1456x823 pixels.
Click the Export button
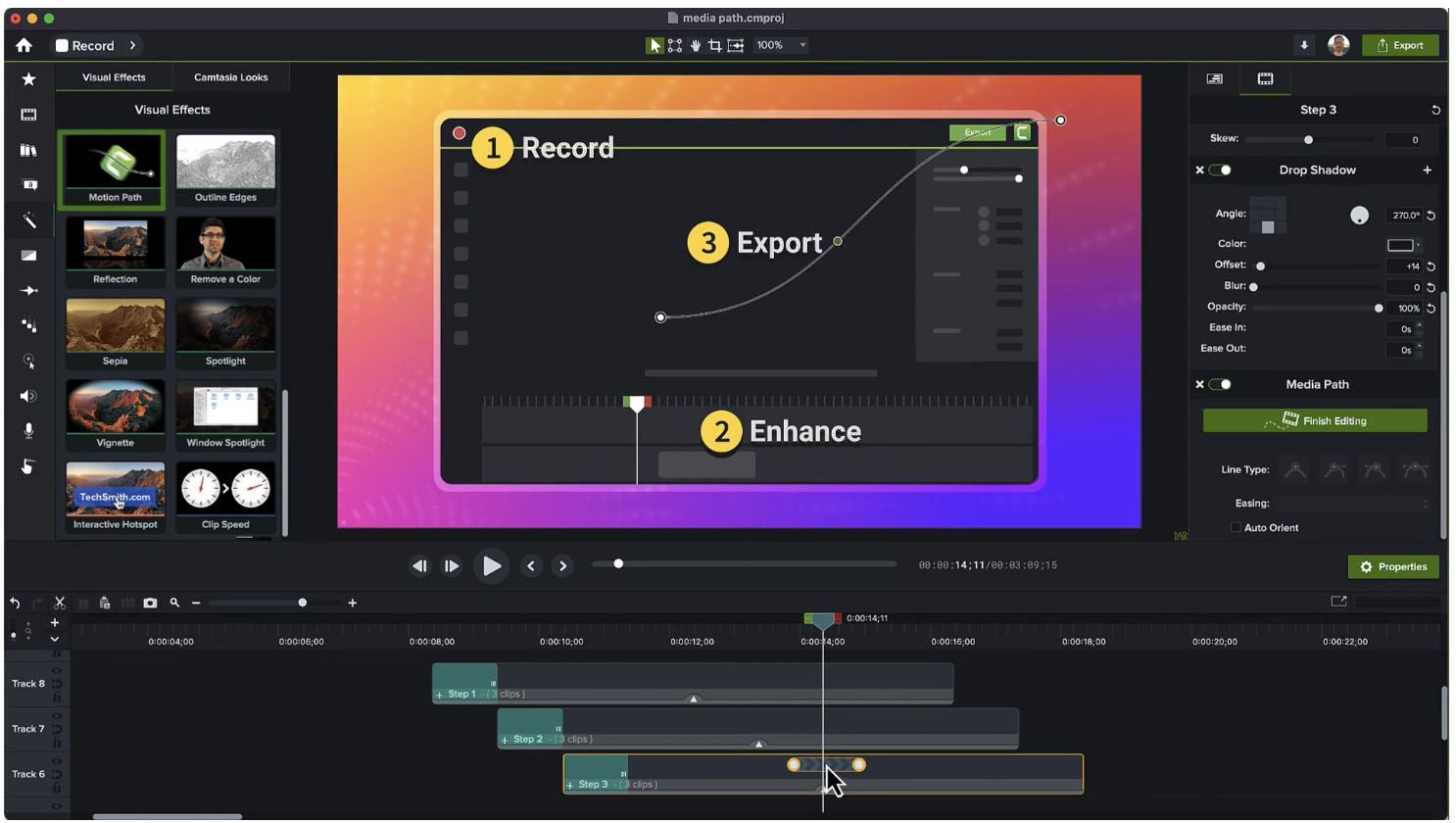tap(1400, 45)
